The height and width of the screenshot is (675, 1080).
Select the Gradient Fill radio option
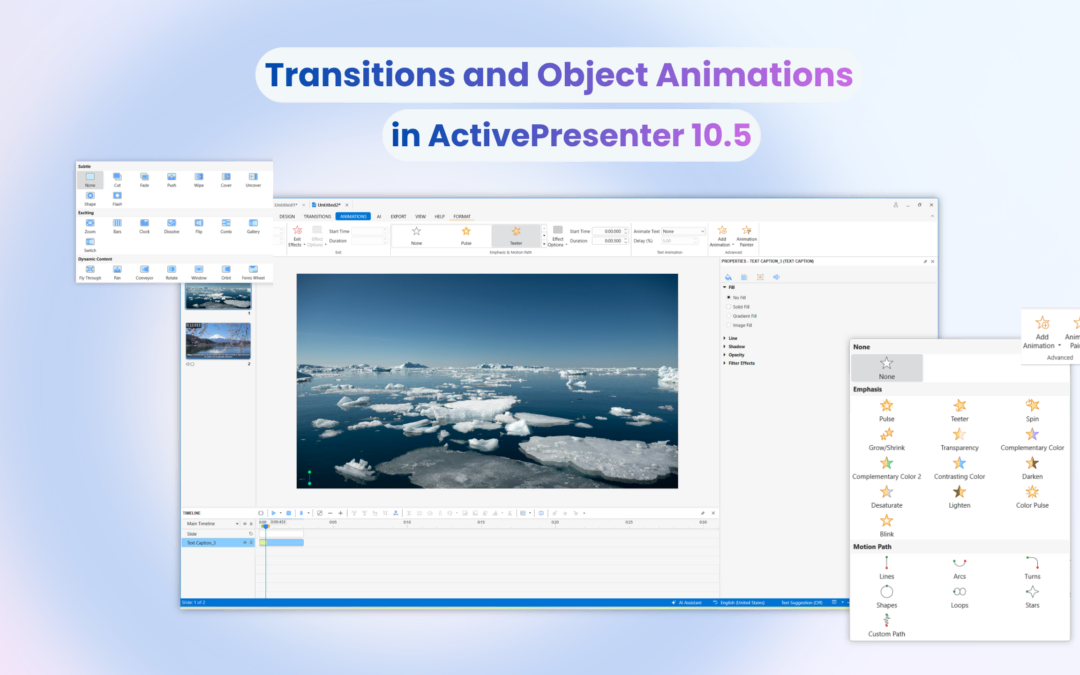tap(741, 315)
